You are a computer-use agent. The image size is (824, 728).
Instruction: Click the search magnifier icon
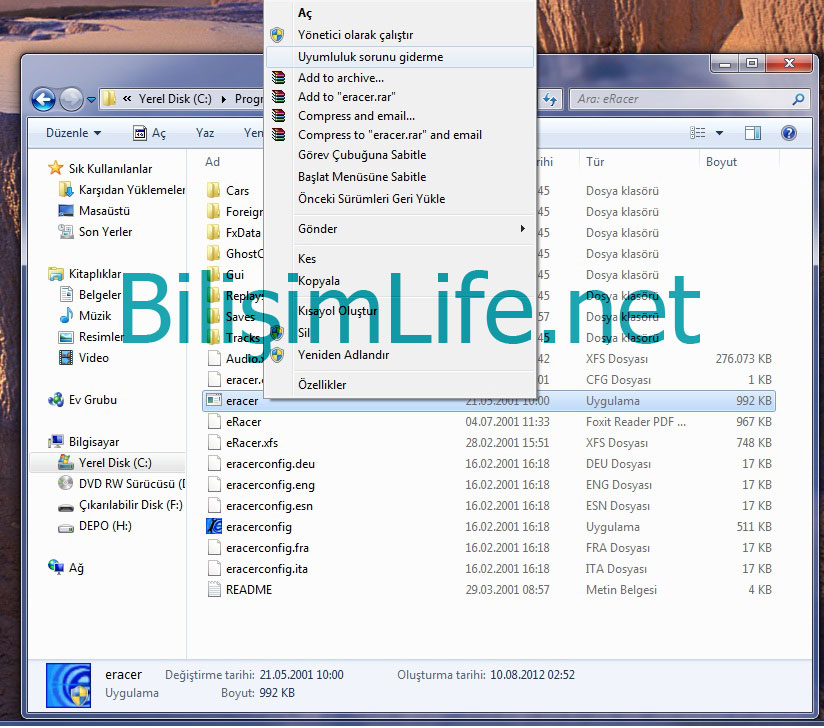(798, 99)
